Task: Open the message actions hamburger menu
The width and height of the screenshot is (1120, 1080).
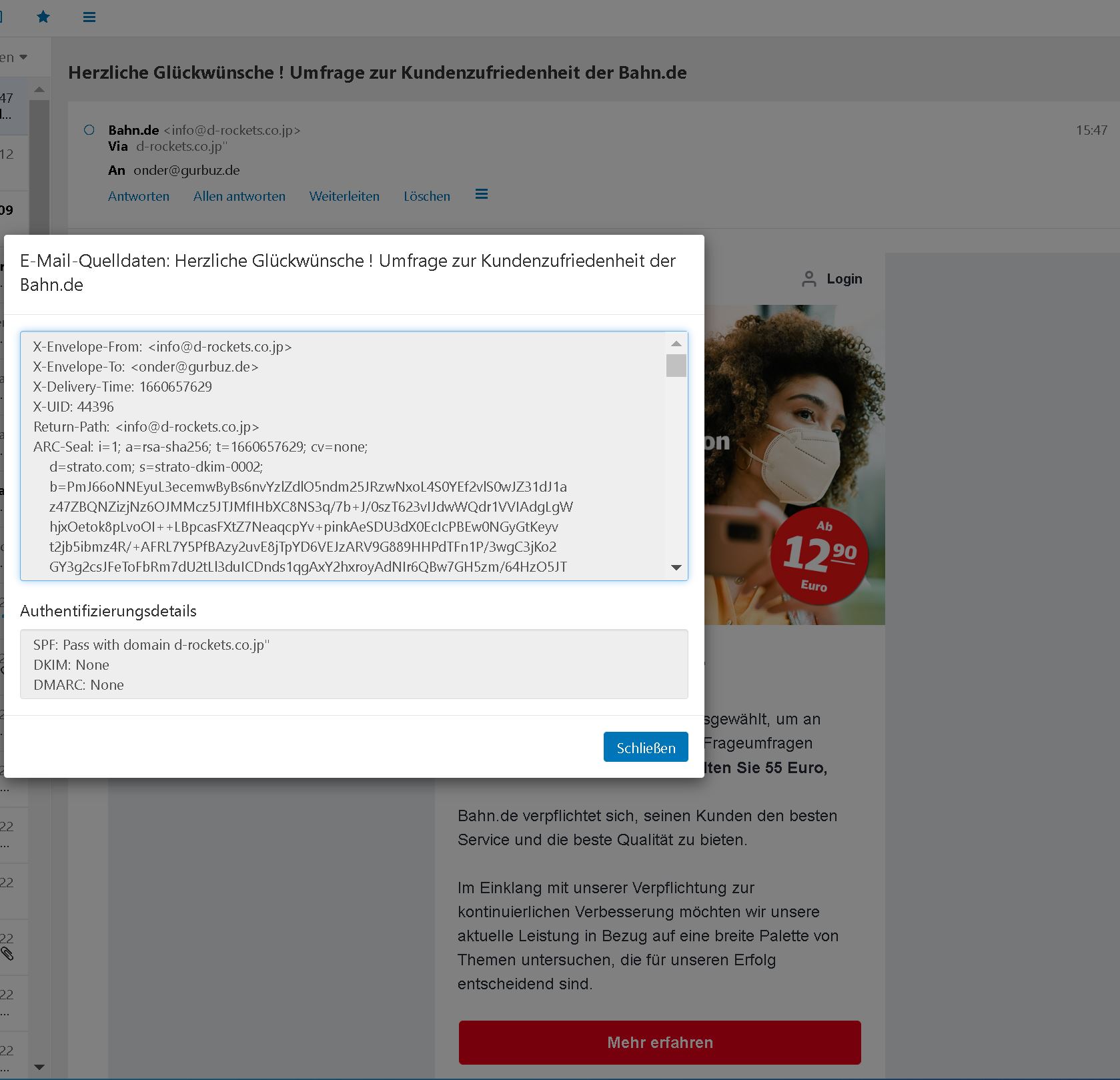Action: pos(482,194)
